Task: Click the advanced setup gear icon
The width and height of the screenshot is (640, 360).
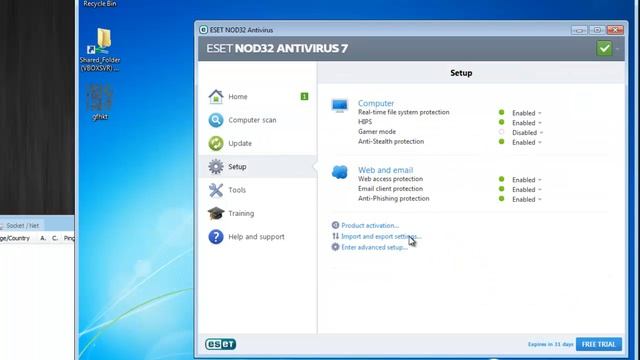Action: point(336,247)
